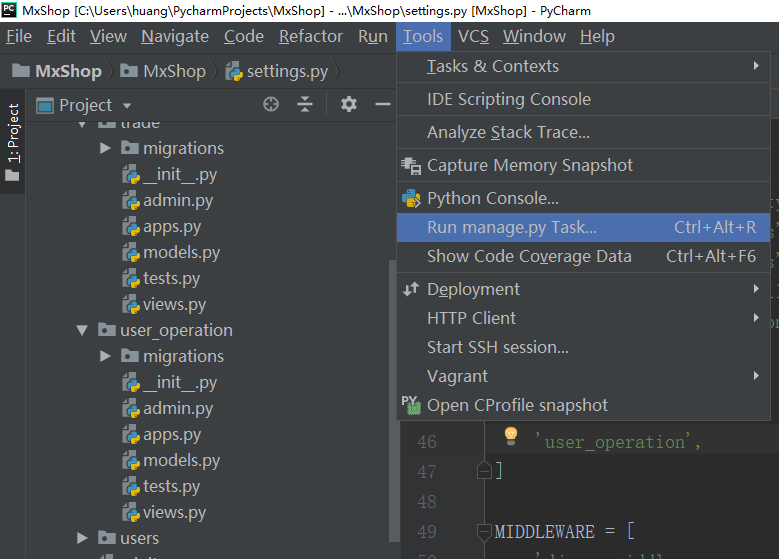This screenshot has height=559, width=779.
Task: Open the Code menu
Action: click(x=243, y=36)
